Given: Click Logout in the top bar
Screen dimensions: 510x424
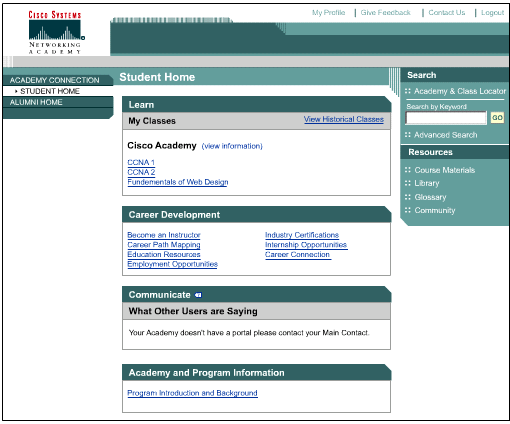Looking at the screenshot, I should point(492,13).
